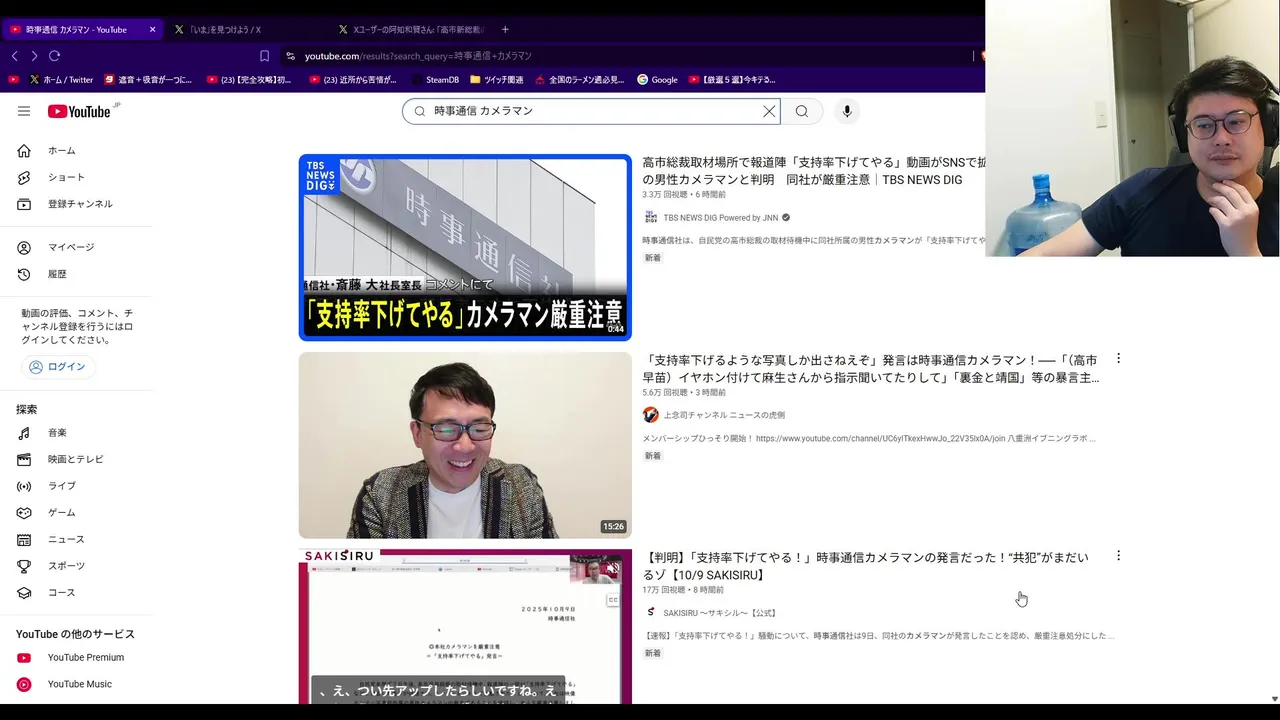
Task: Open a new tab with the plus button
Action: (505, 30)
